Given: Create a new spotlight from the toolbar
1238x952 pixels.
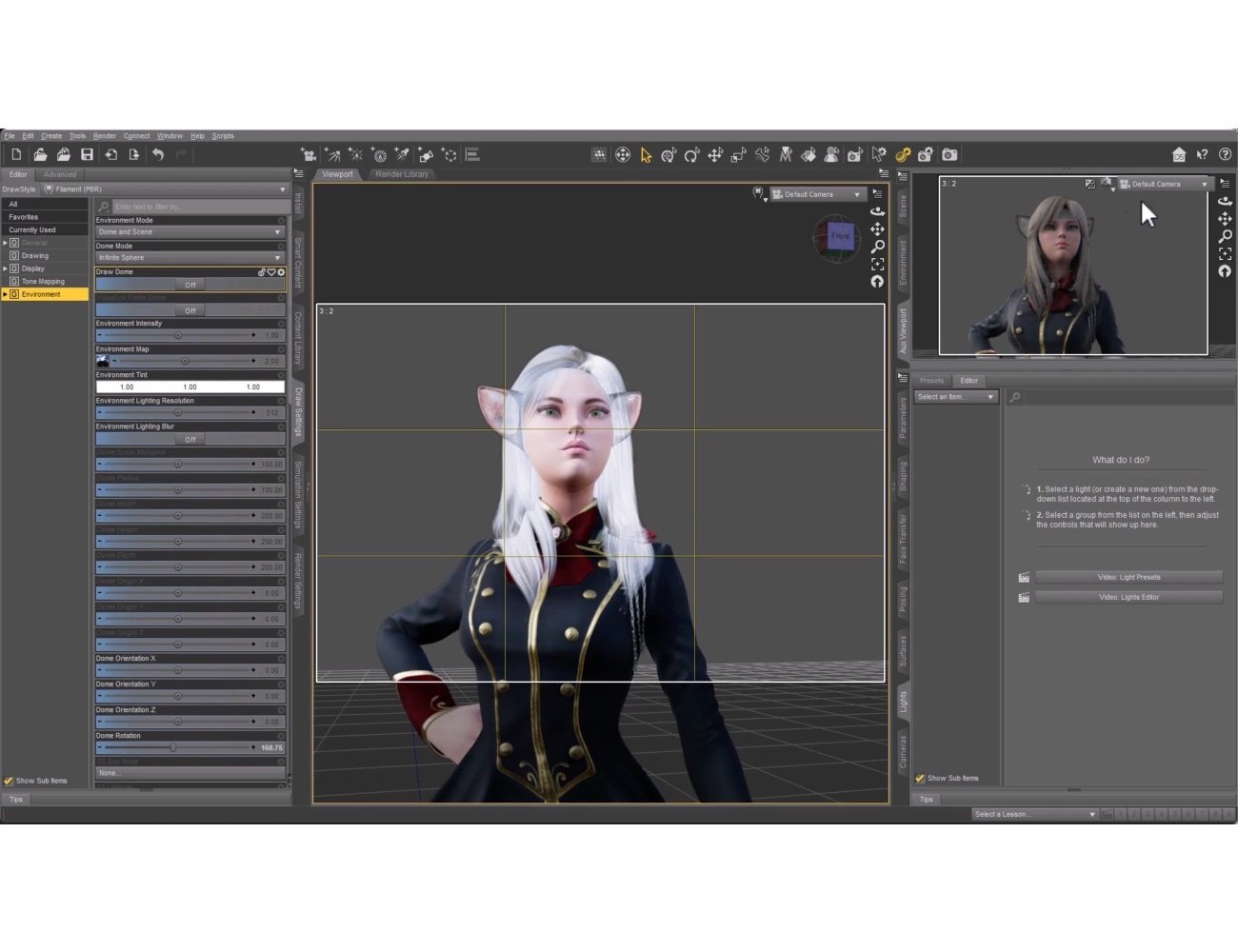Looking at the screenshot, I should tap(402, 154).
